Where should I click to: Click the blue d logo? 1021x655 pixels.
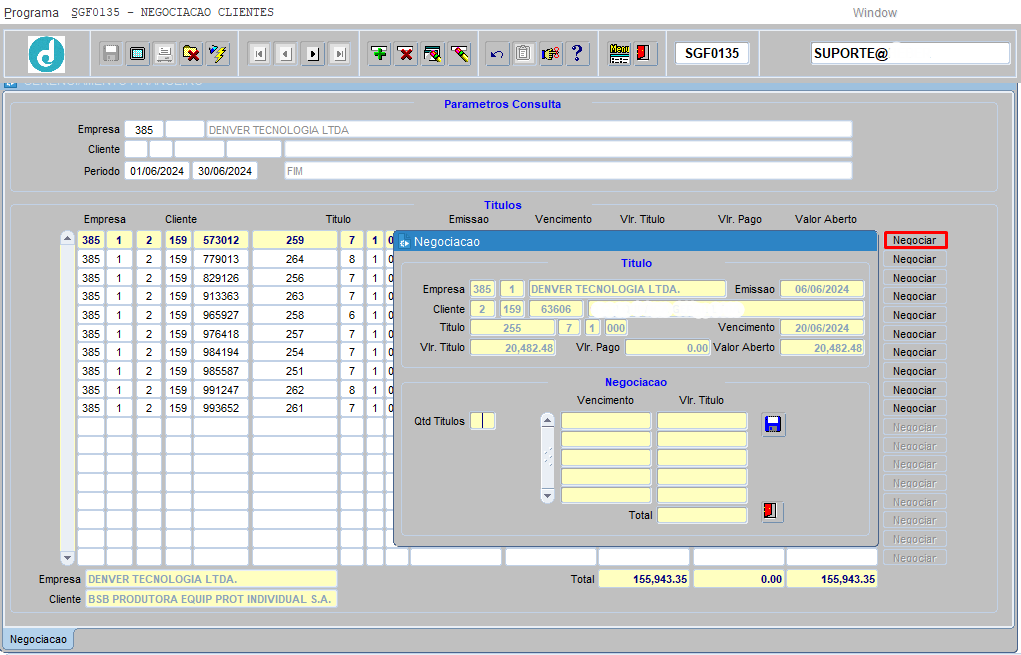click(46, 54)
